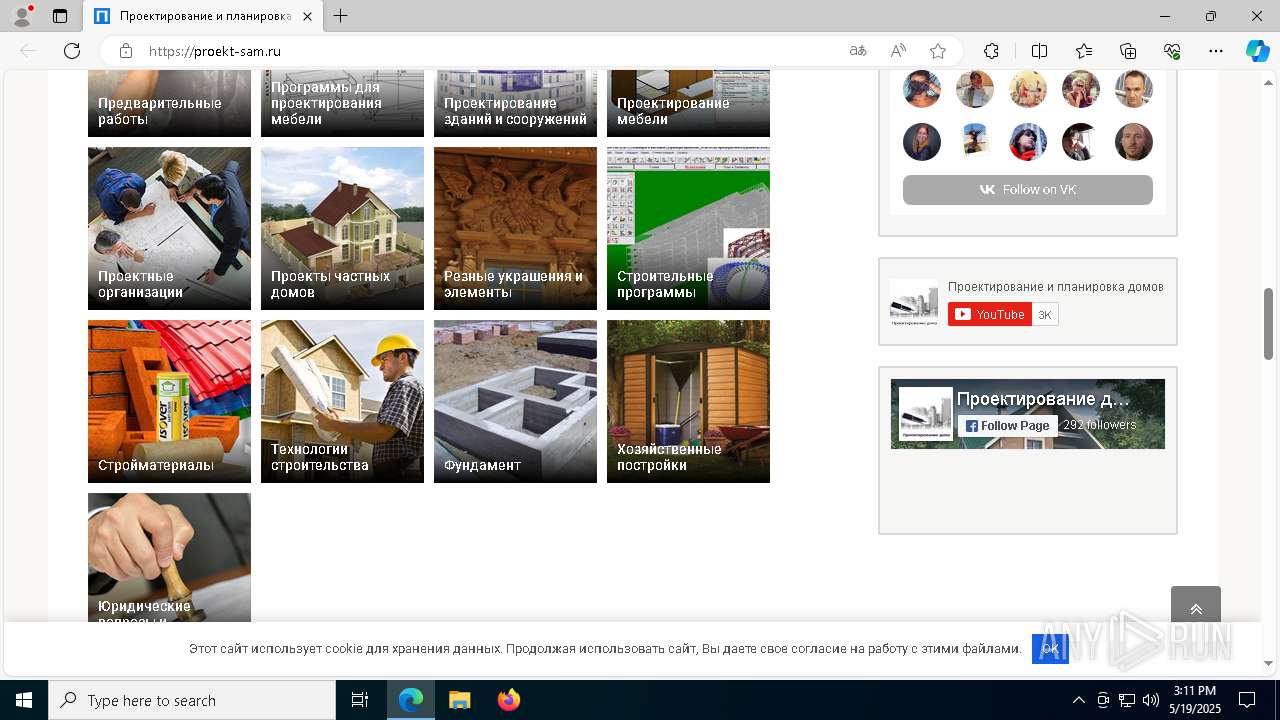The height and width of the screenshot is (720, 1280).
Task: Click the browser back arrow
Action: click(28, 51)
